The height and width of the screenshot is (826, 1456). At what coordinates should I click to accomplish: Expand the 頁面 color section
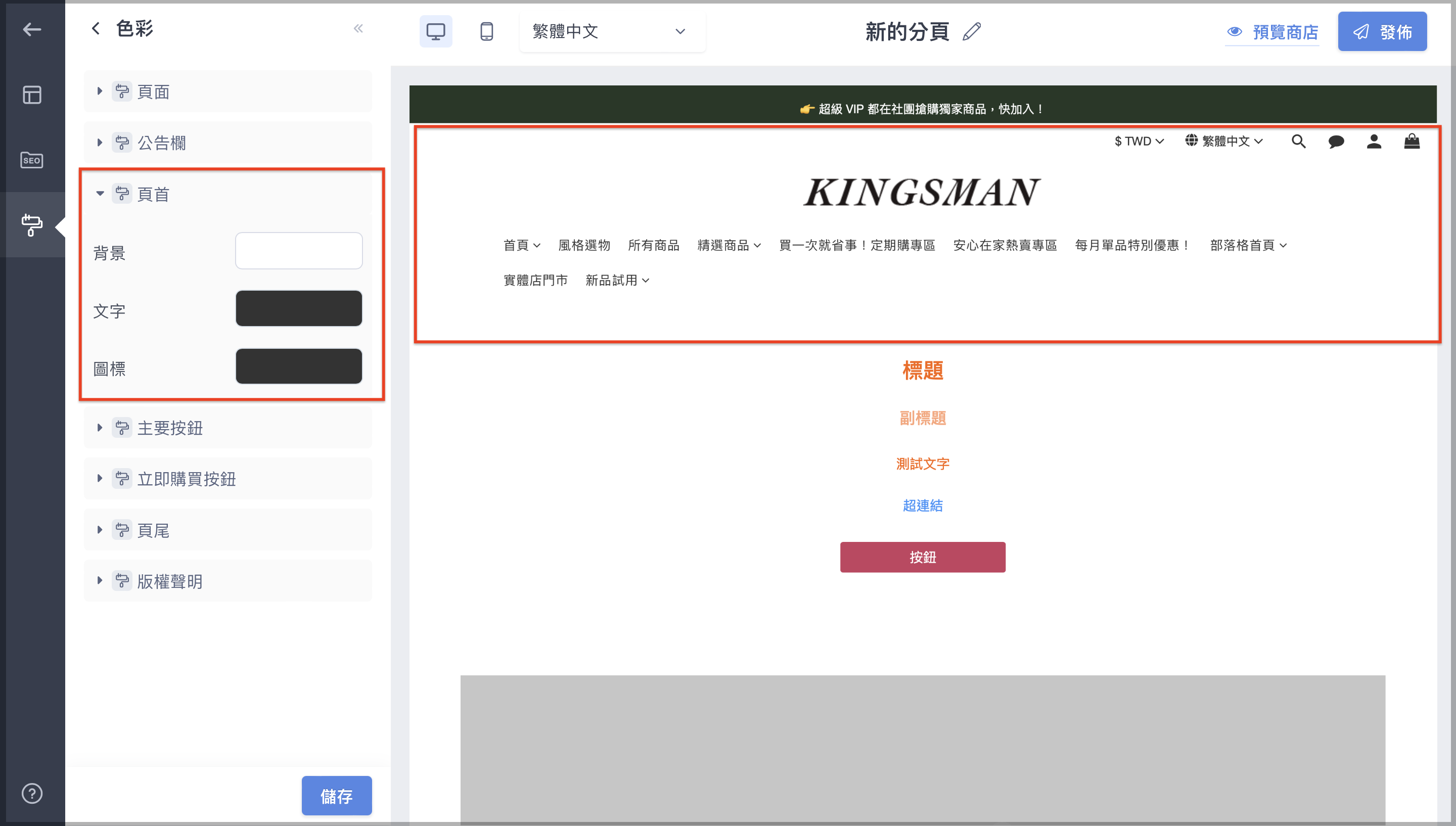coord(228,91)
